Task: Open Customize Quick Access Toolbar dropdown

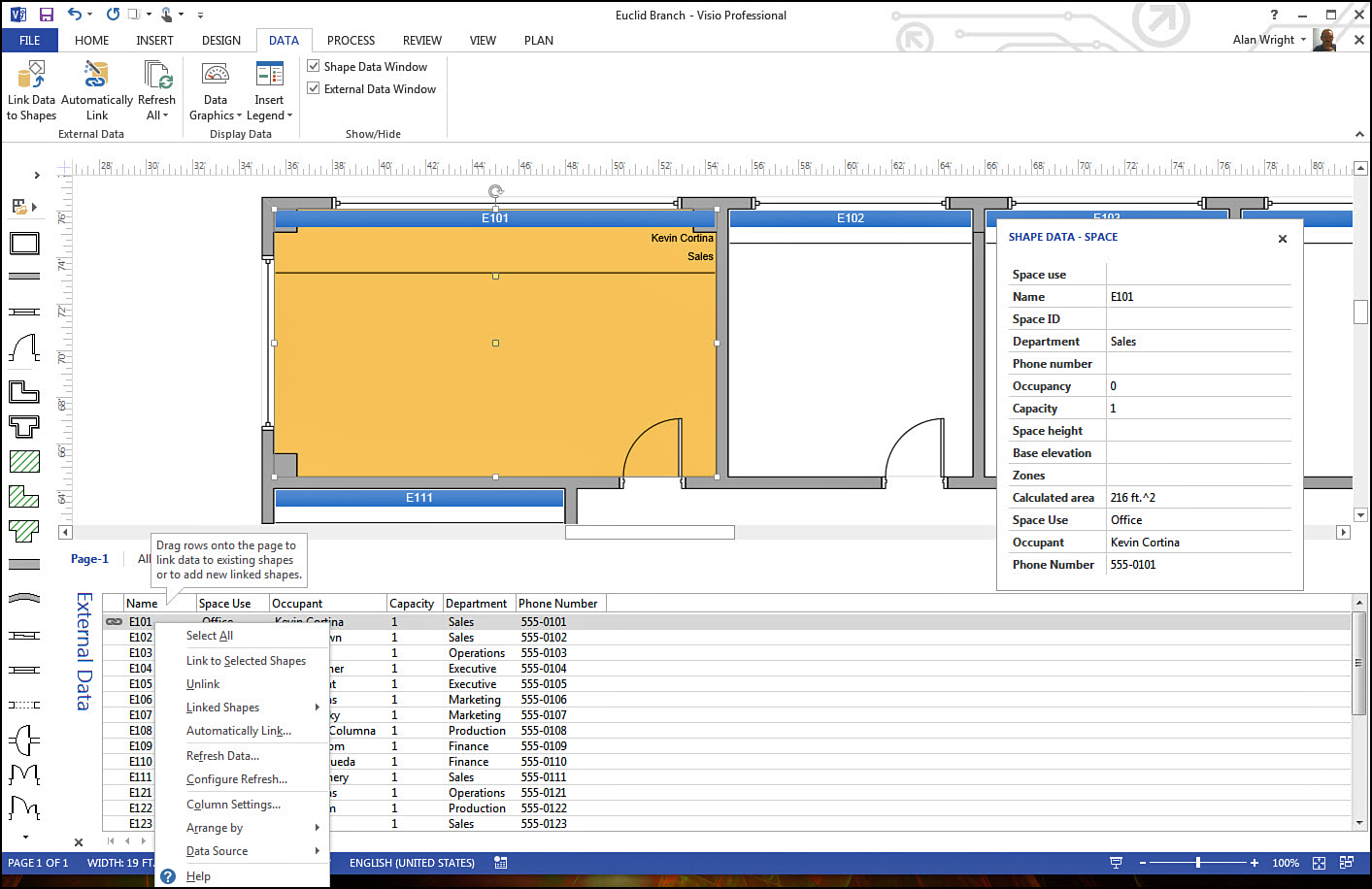Action: pos(200,15)
